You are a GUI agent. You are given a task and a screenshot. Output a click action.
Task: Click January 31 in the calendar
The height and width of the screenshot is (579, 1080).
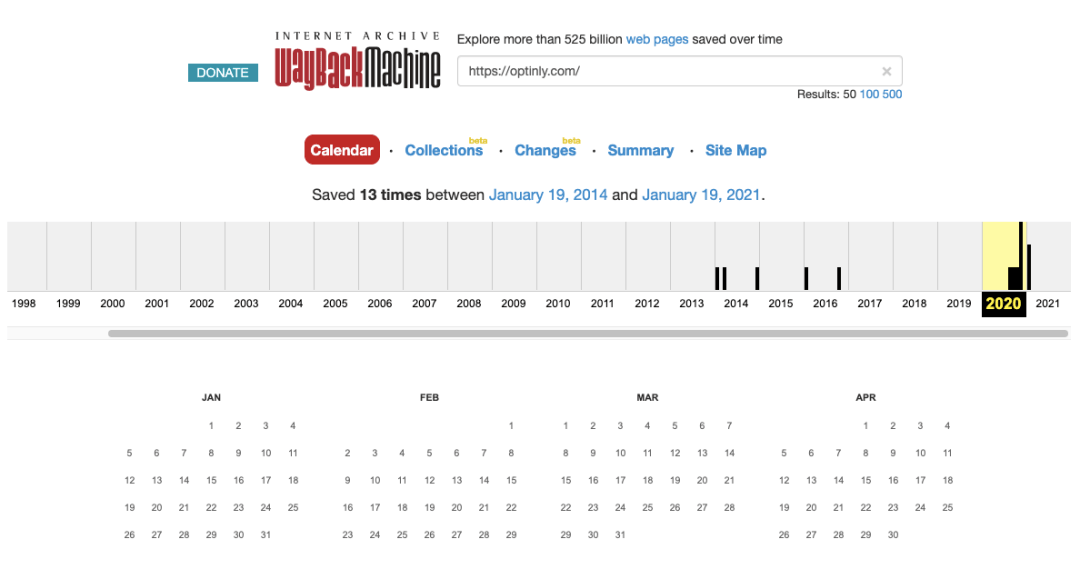[266, 534]
